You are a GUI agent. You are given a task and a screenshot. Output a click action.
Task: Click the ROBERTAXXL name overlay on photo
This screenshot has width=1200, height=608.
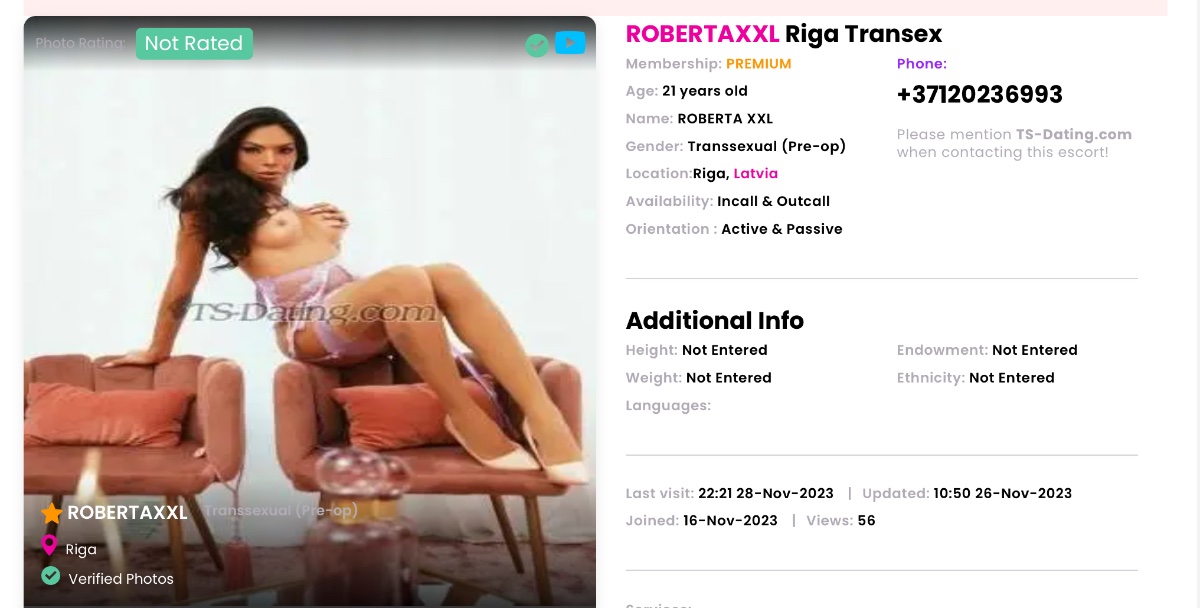pyautogui.click(x=127, y=513)
